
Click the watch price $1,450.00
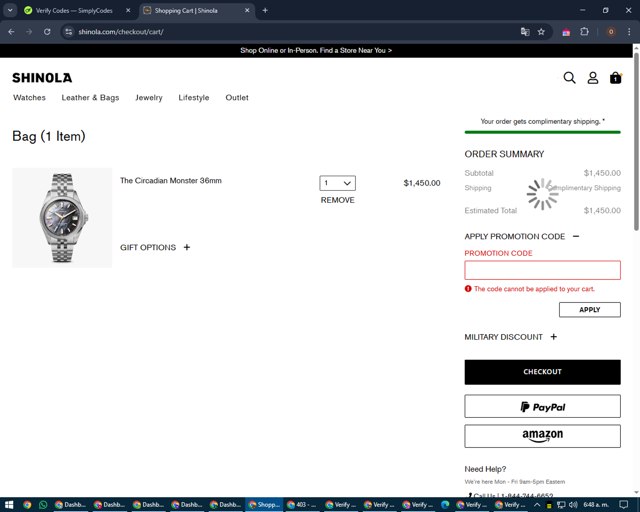point(422,183)
